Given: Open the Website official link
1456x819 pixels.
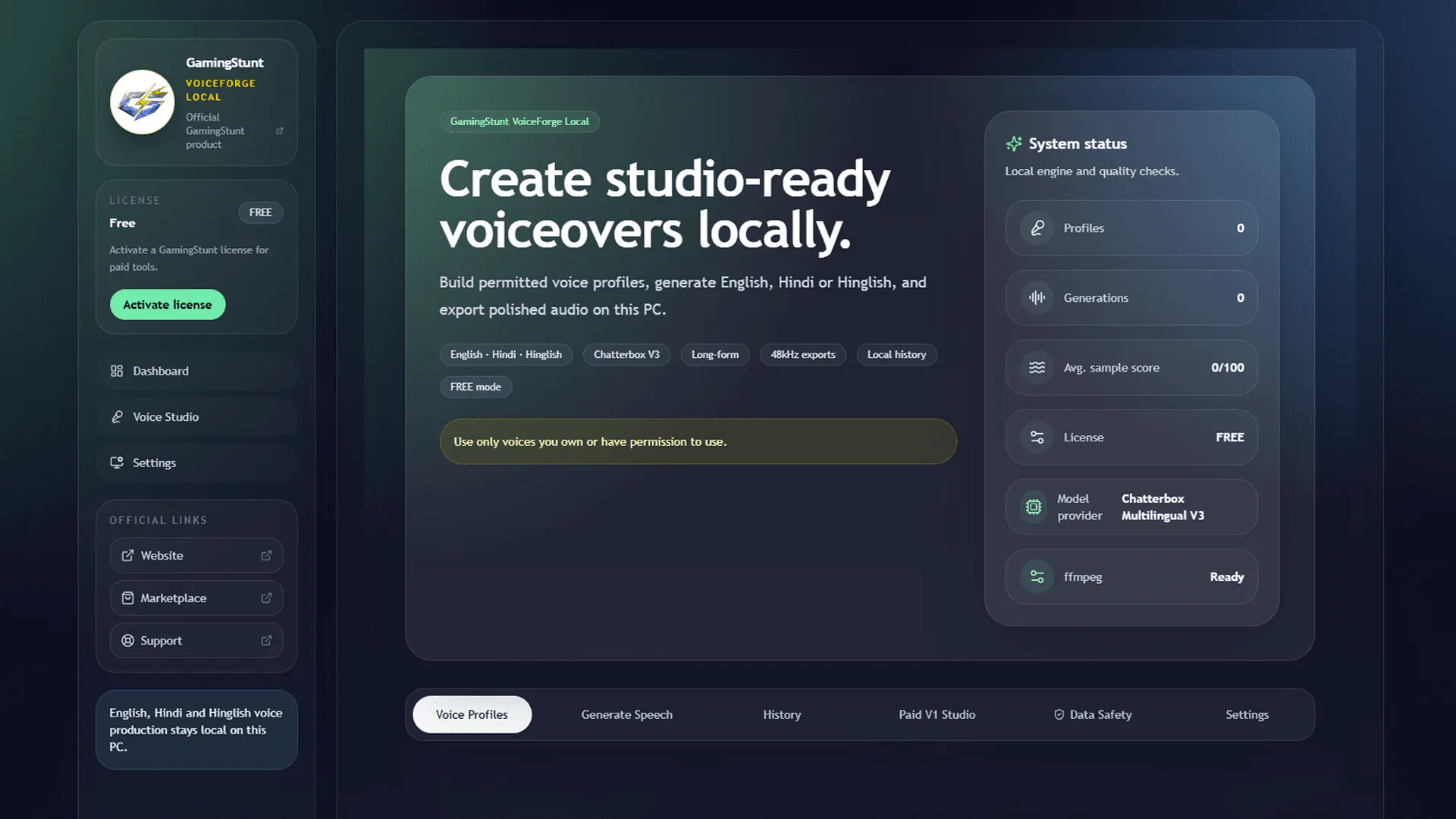Looking at the screenshot, I should (x=196, y=556).
